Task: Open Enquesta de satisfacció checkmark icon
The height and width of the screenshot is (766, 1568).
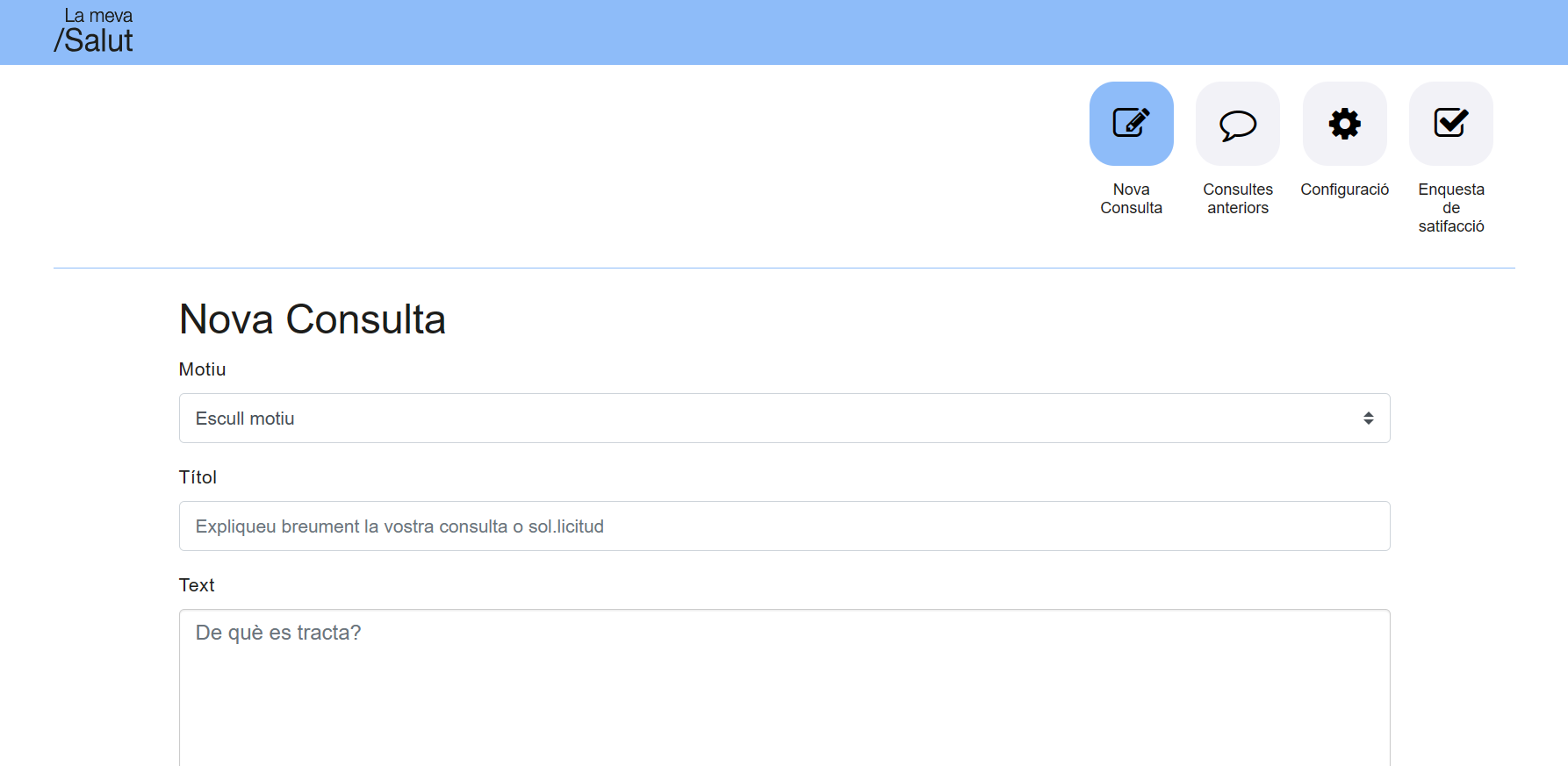Action: (1450, 123)
